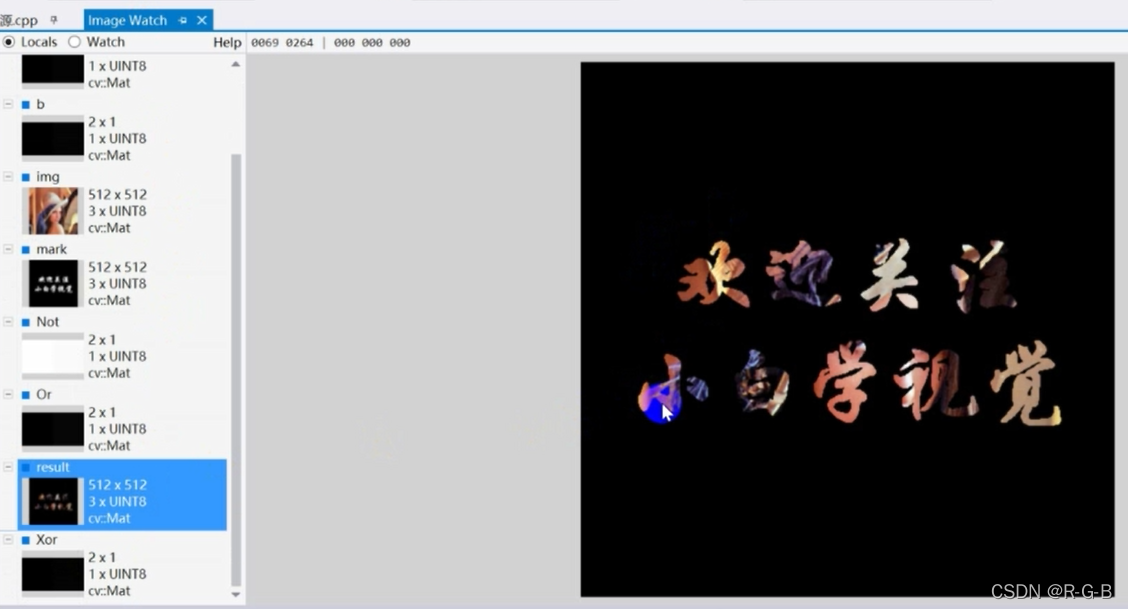Collapse the Or variable entry
Screen dimensions: 1128x609
(8, 395)
